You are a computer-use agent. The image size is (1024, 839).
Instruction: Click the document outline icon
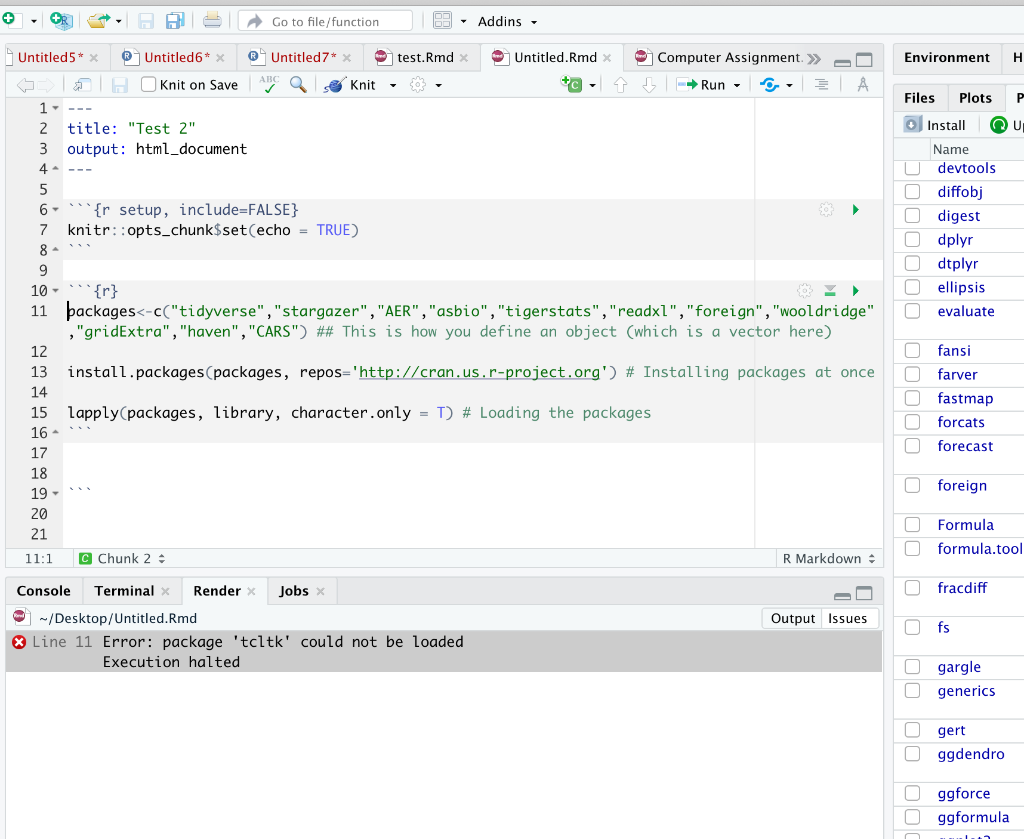click(822, 85)
